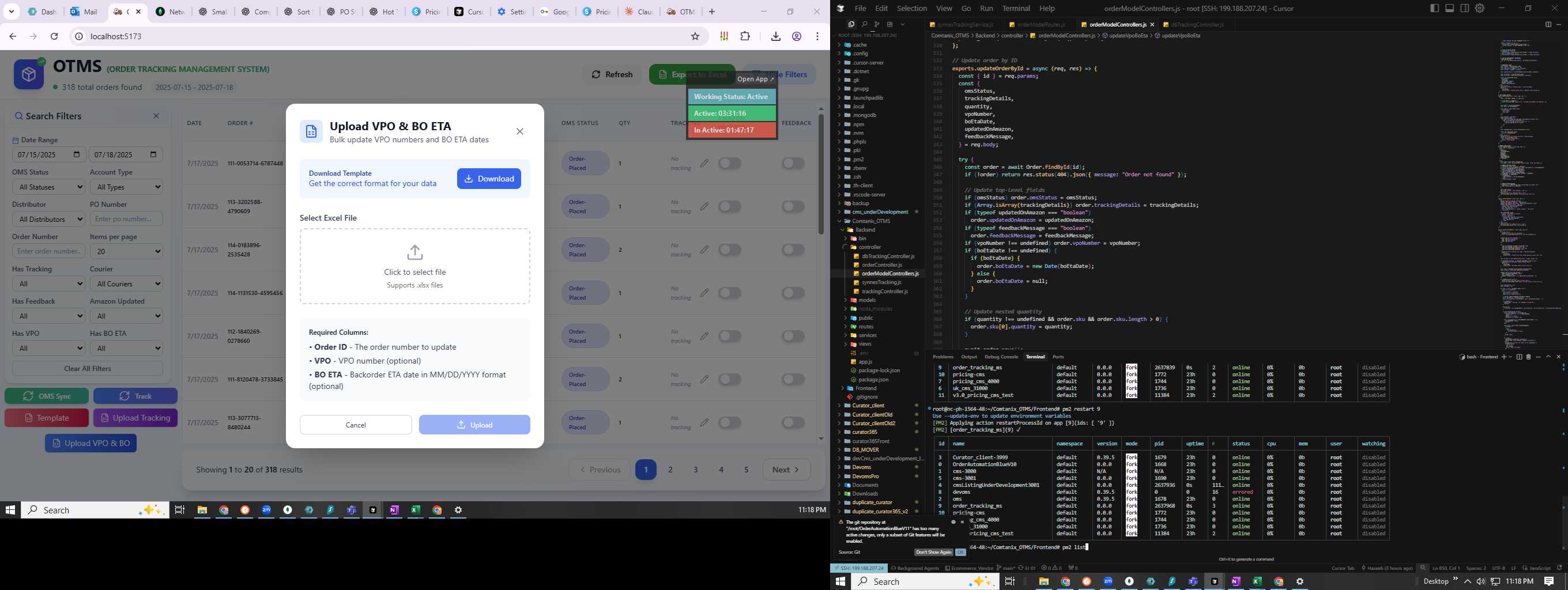This screenshot has height=590, width=1568.
Task: Open OneNote from the left taskbar
Action: 394,510
